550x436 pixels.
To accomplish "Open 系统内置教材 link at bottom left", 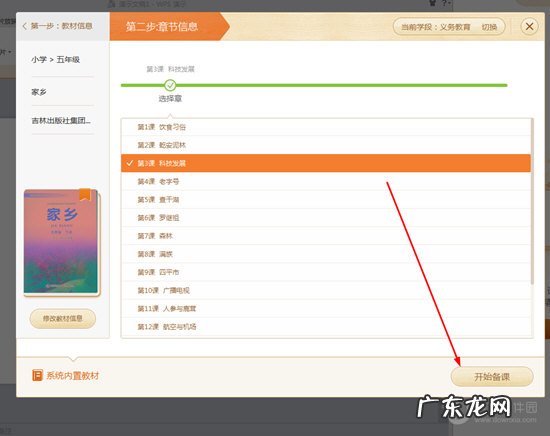I will point(73,376).
